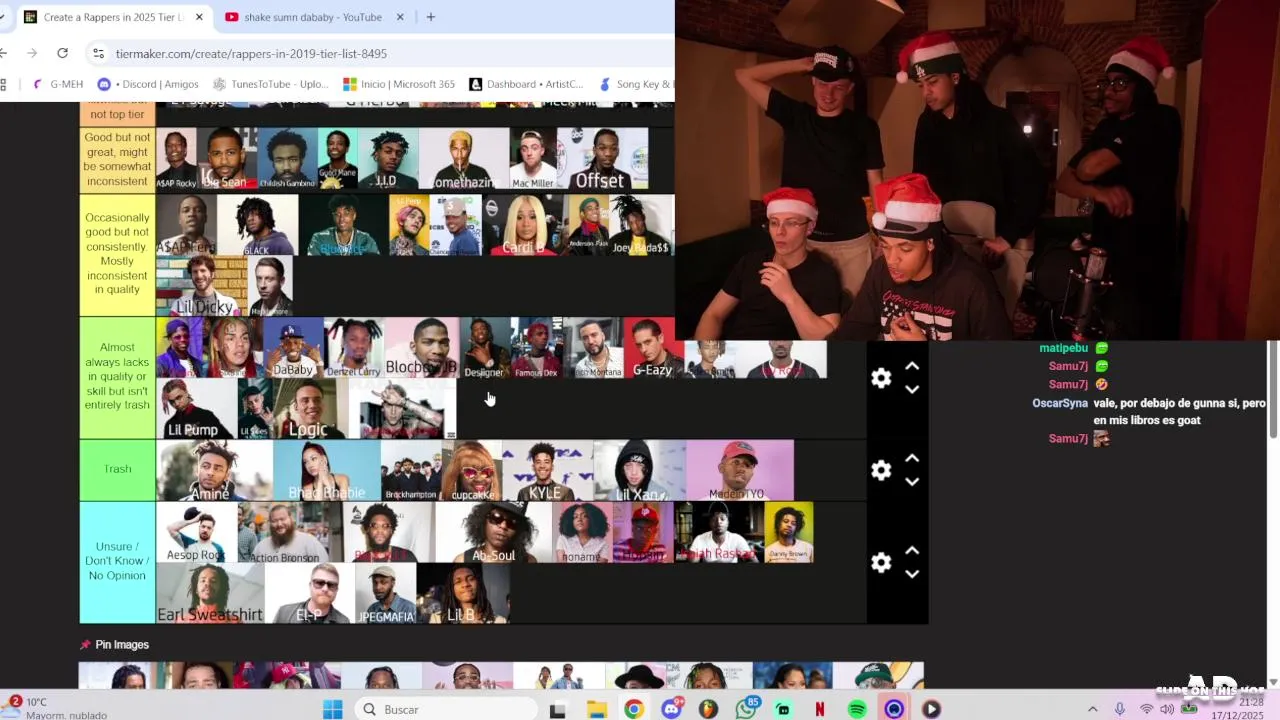Close the 'Create a Rappers in 2025' tab
Viewport: 1280px width, 720px height.
tap(199, 17)
